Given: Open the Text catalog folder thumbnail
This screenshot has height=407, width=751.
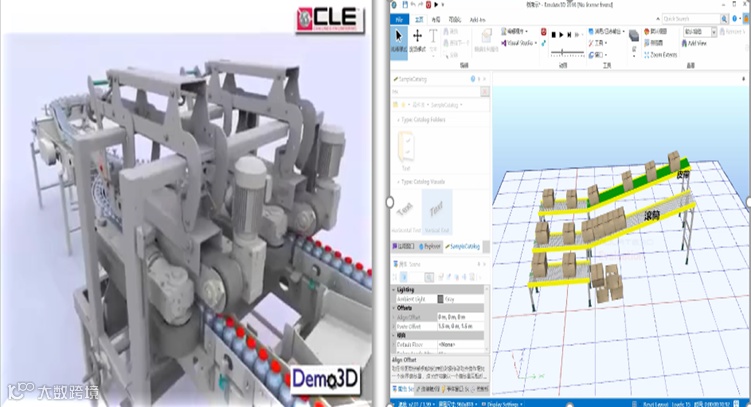Looking at the screenshot, I should (x=406, y=149).
